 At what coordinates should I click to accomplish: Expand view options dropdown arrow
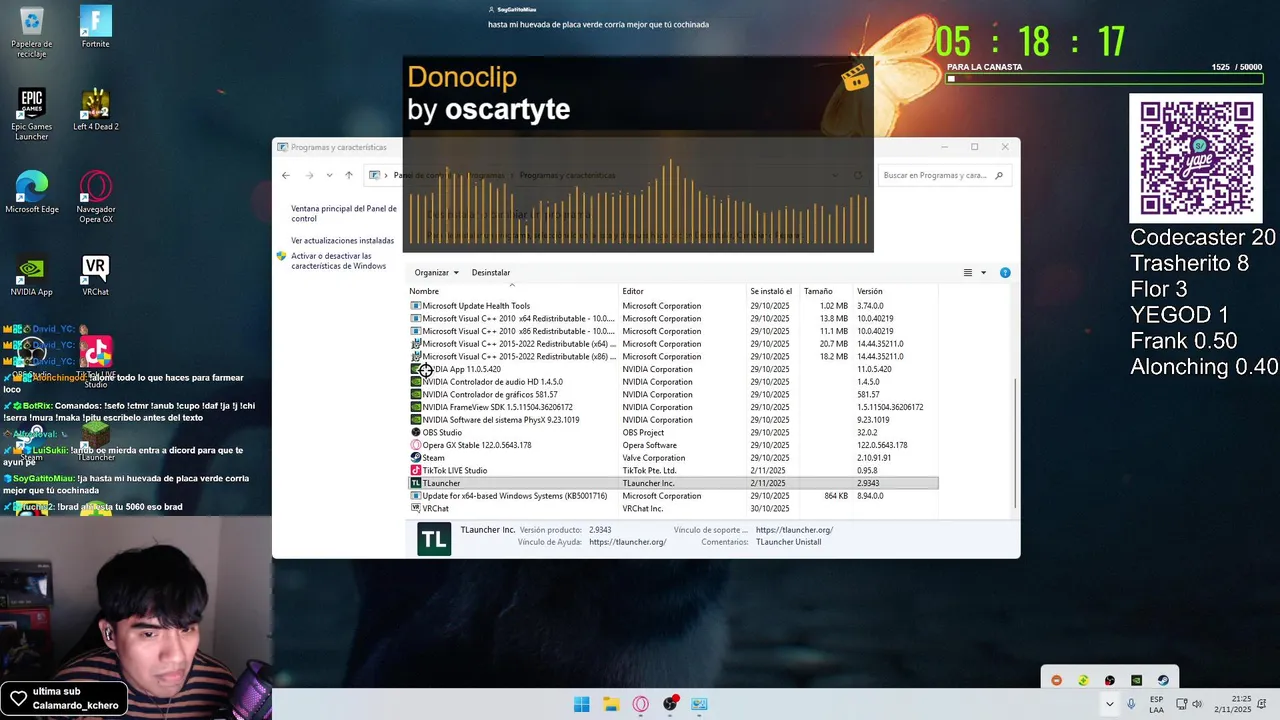pos(983,272)
